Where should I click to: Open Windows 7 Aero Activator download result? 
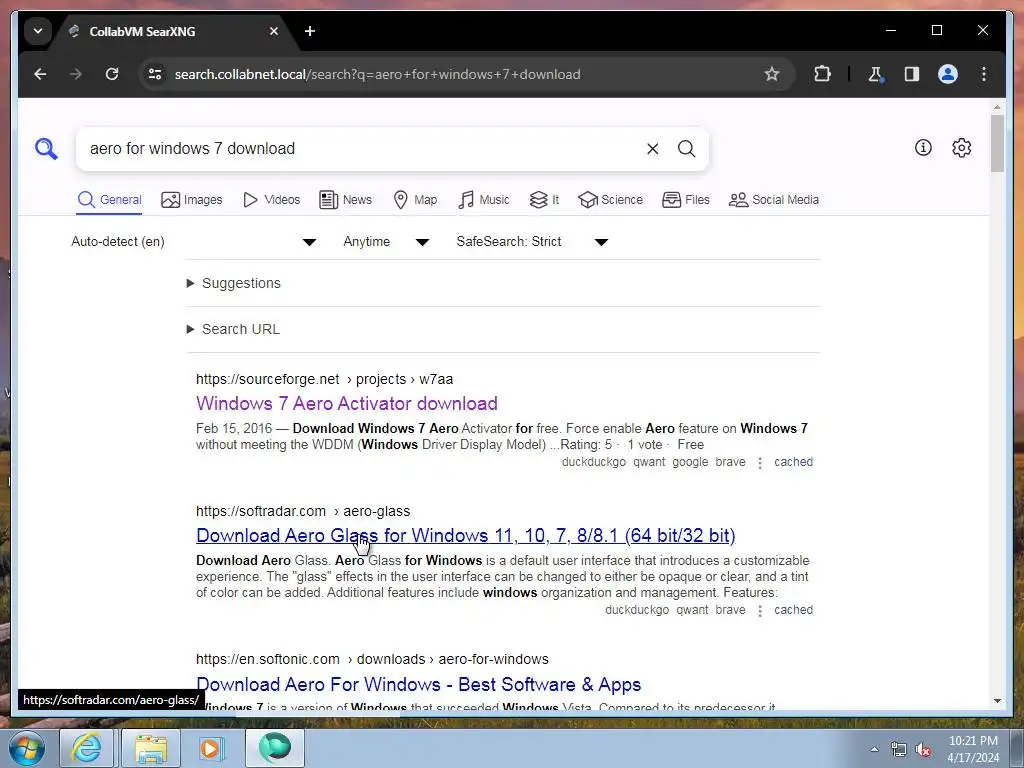[347, 404]
